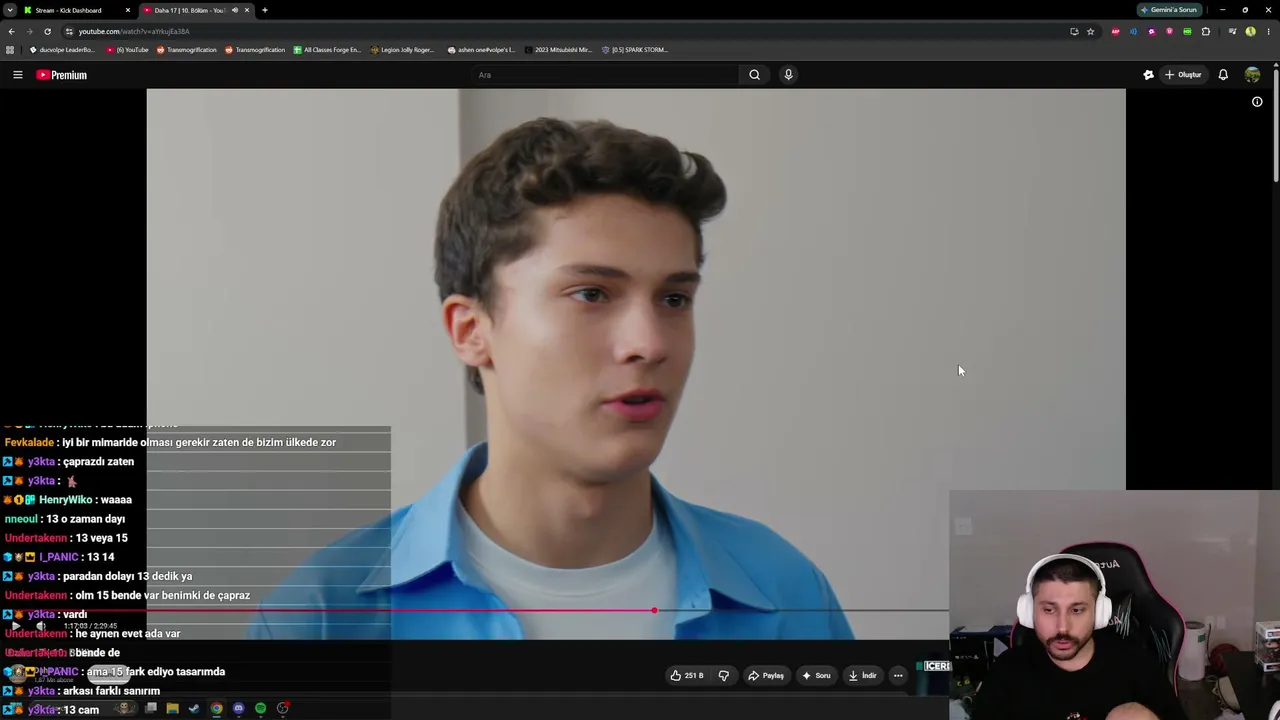Viewport: 1280px width, 720px height.
Task: Open the (6) YouTube bookmark
Action: point(127,50)
